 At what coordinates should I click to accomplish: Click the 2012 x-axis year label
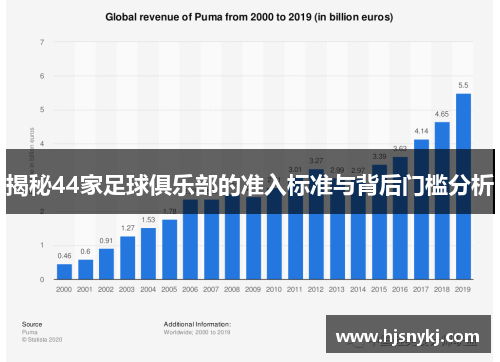point(316,289)
